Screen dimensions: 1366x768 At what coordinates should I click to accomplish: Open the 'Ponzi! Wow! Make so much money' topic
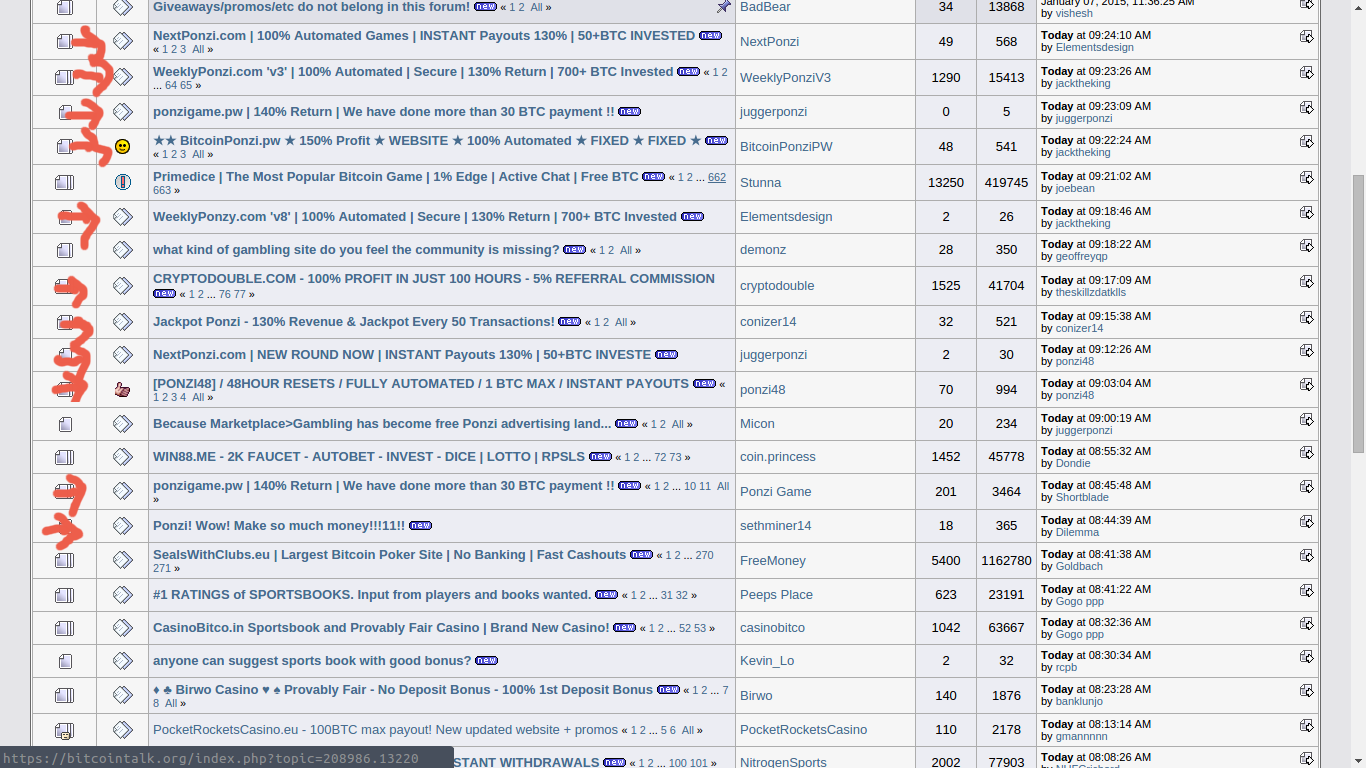279,526
